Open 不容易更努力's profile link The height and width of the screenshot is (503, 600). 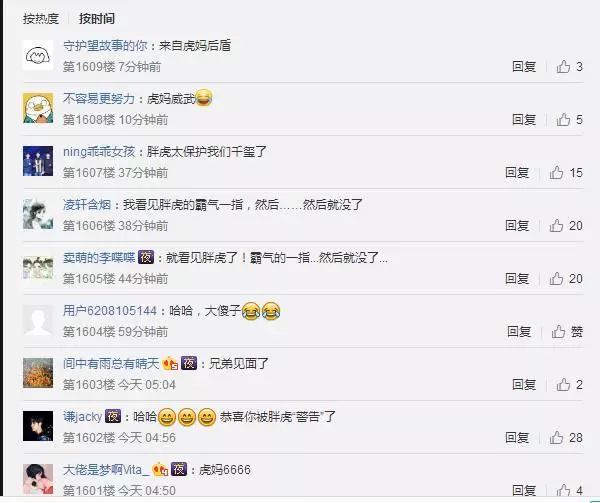(x=99, y=99)
